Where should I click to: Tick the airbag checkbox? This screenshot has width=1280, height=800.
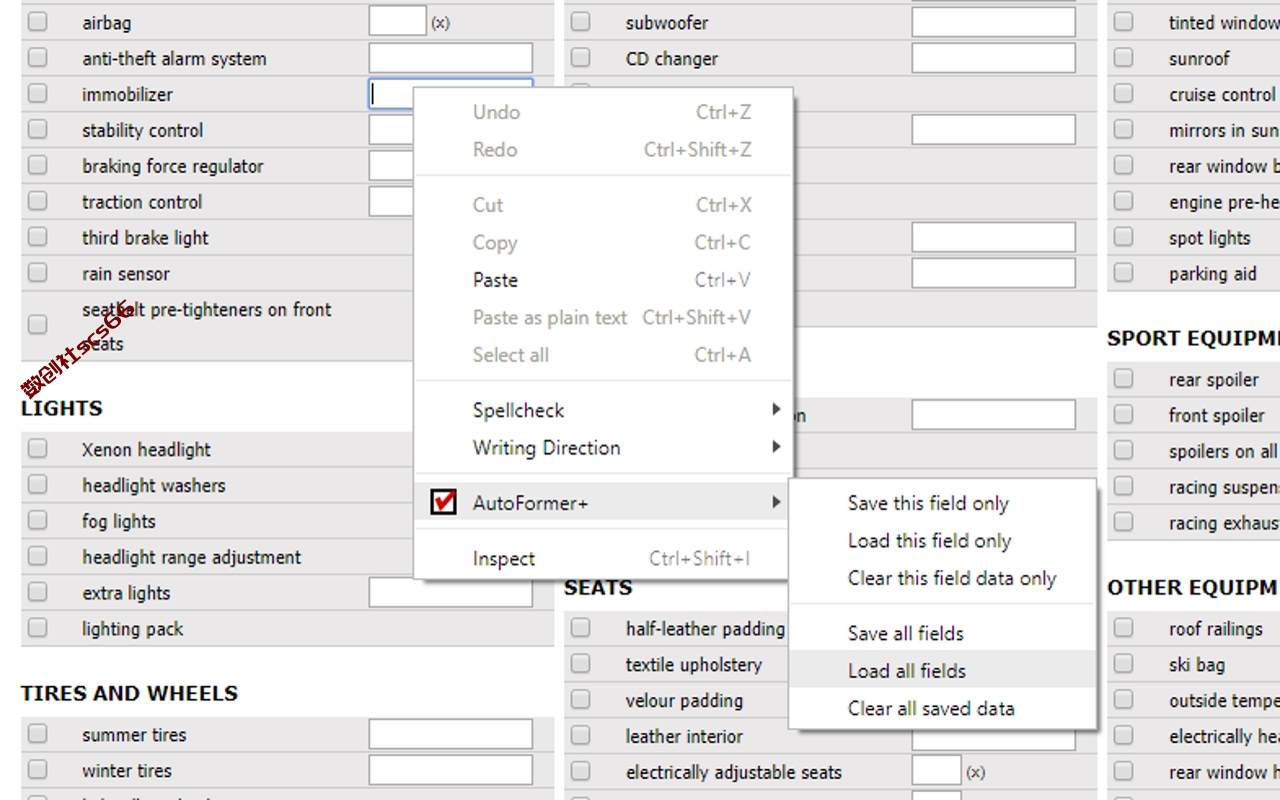[x=37, y=21]
